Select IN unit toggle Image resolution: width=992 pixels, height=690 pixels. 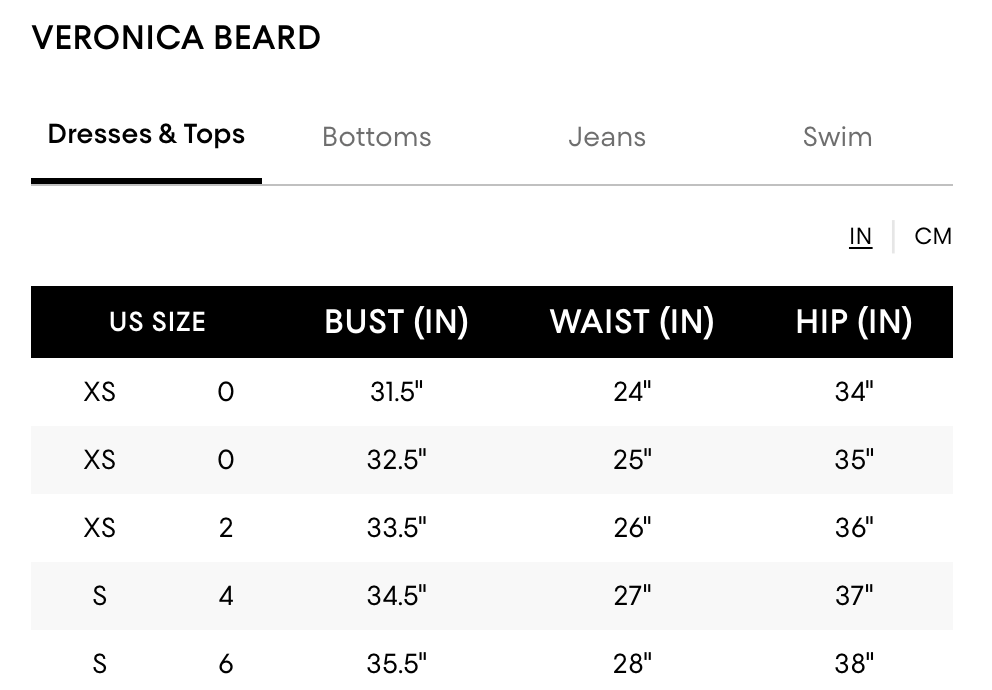[x=860, y=237]
